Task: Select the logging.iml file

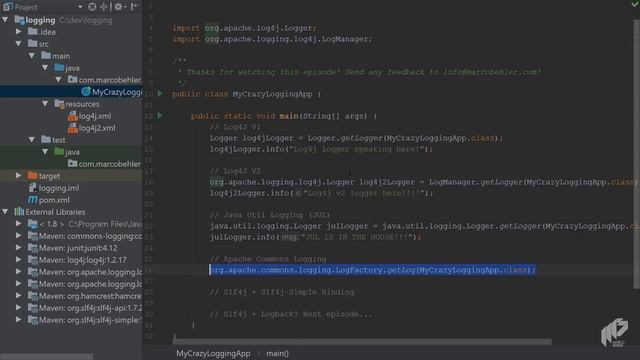Action: pyautogui.click(x=59, y=188)
